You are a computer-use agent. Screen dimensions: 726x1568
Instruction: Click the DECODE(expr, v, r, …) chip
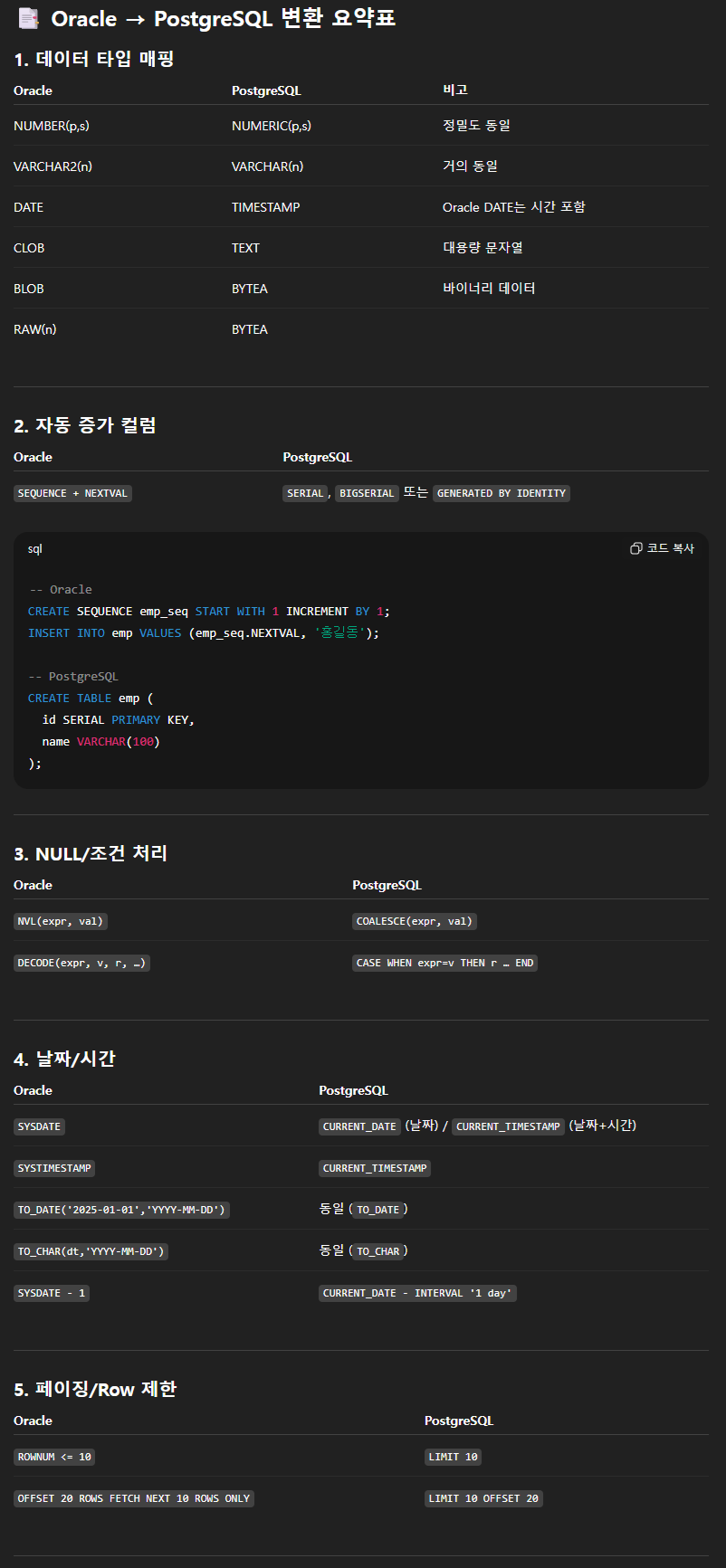81,963
